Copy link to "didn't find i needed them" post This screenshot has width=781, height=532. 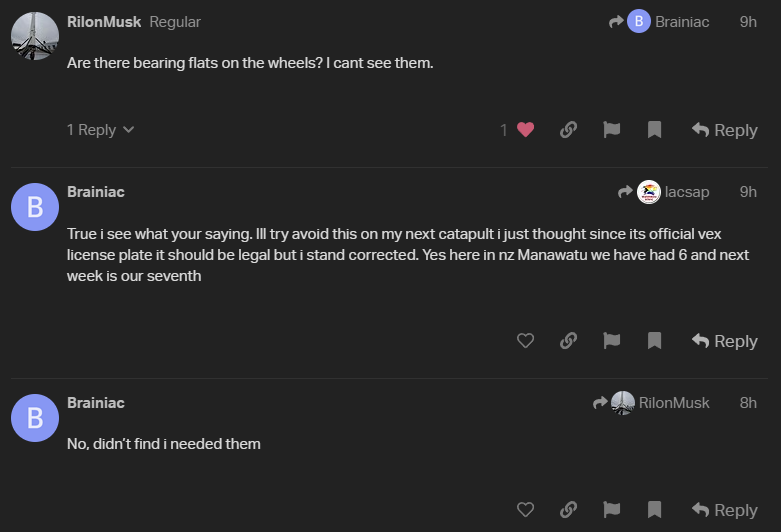click(568, 509)
